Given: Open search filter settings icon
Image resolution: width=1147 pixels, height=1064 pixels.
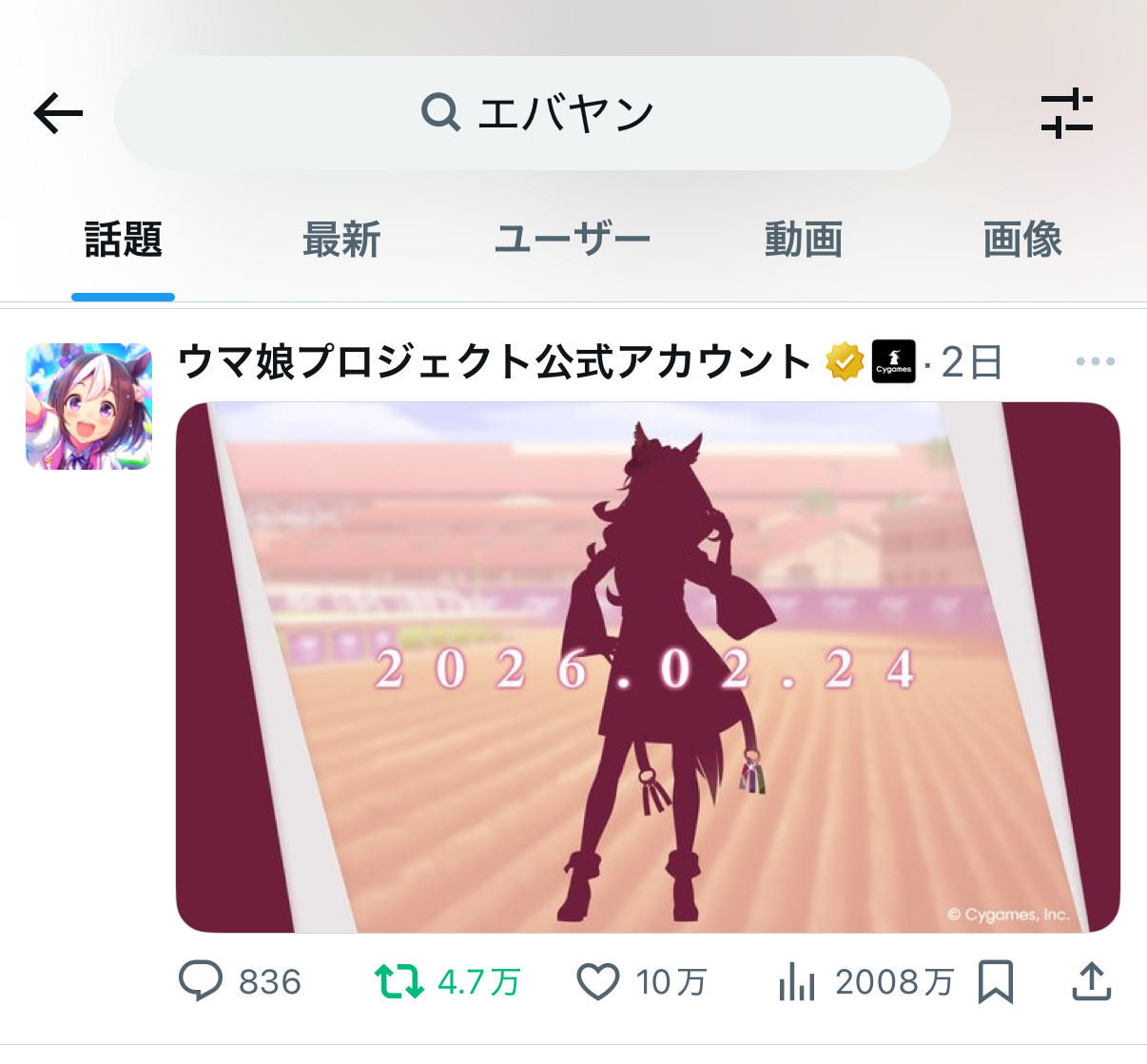Looking at the screenshot, I should click(1067, 113).
